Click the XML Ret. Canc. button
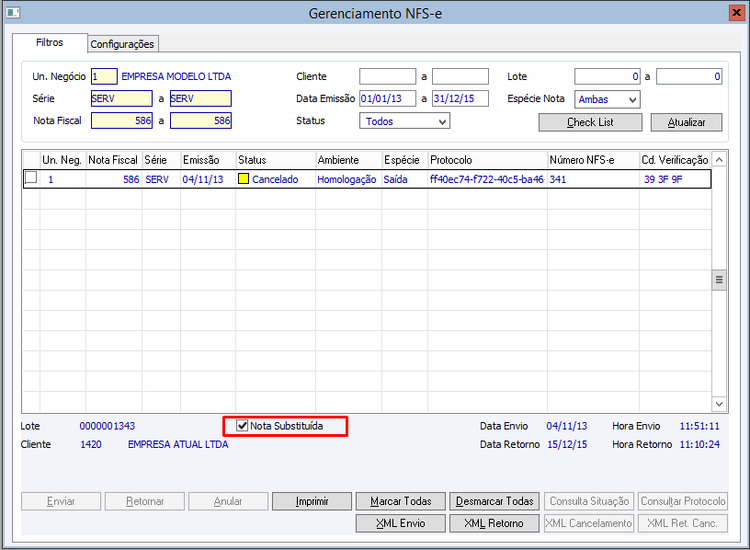This screenshot has height=550, width=750. (x=683, y=523)
